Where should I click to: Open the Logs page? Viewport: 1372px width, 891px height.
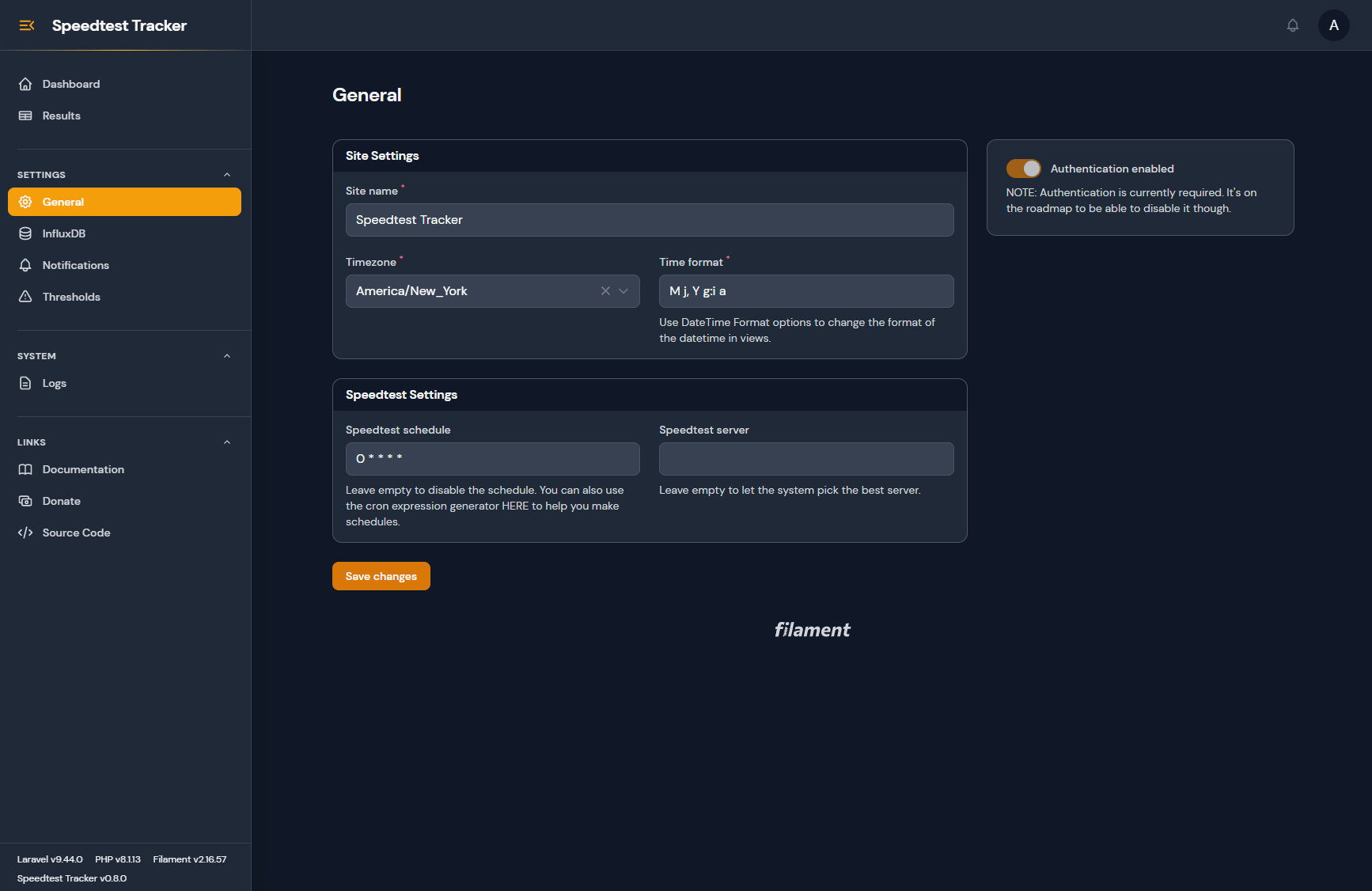124,383
